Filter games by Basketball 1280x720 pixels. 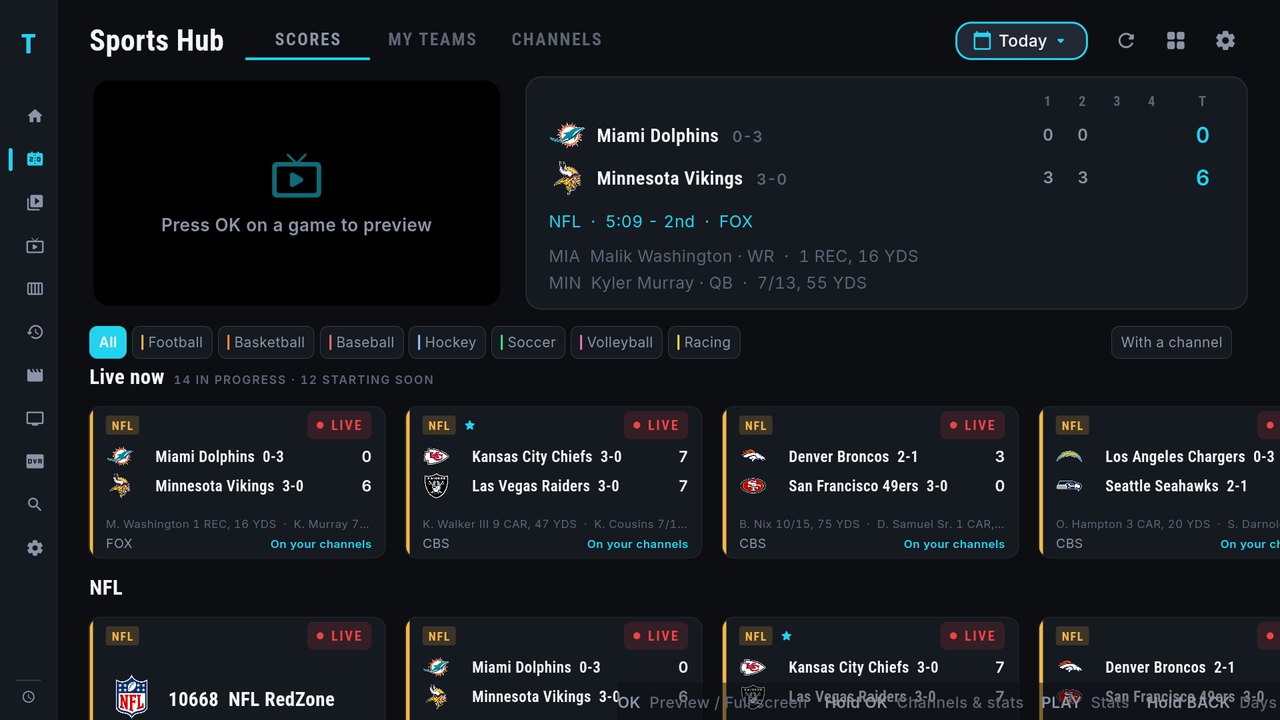266,342
